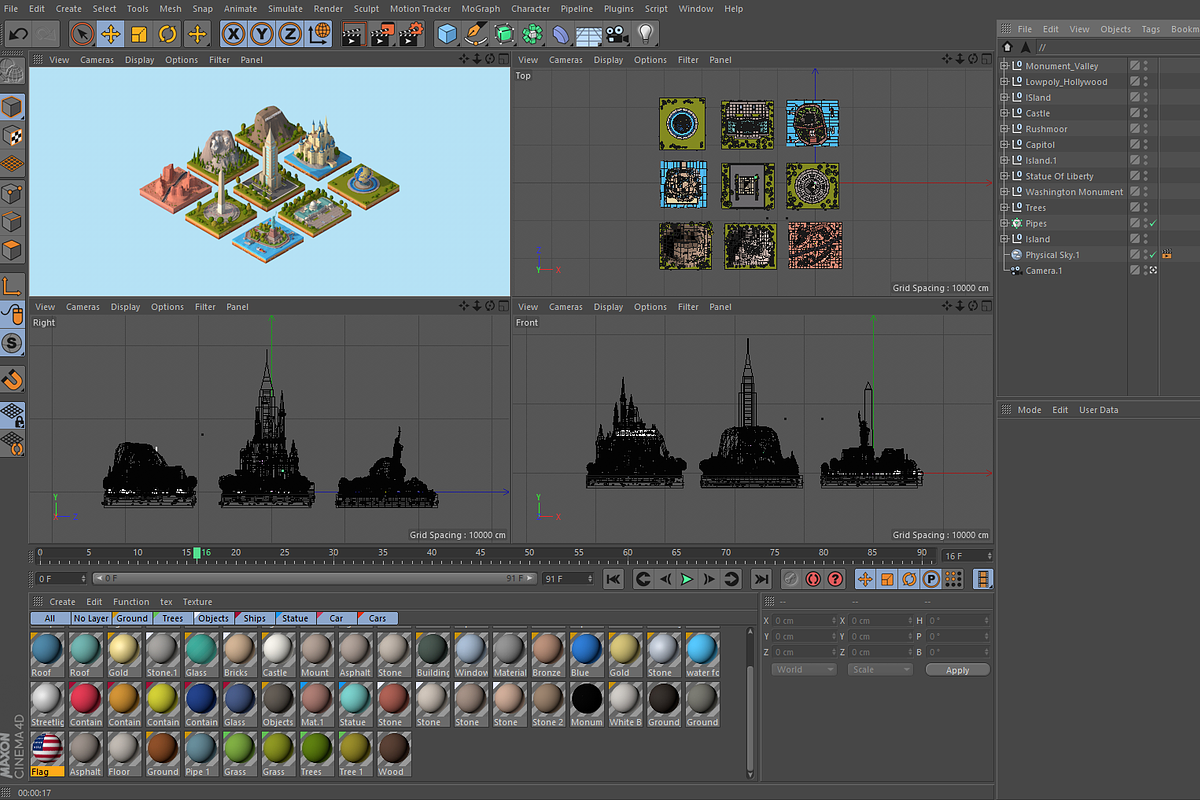Click the timeline playhead marker
The width and height of the screenshot is (1200, 800).
click(198, 552)
